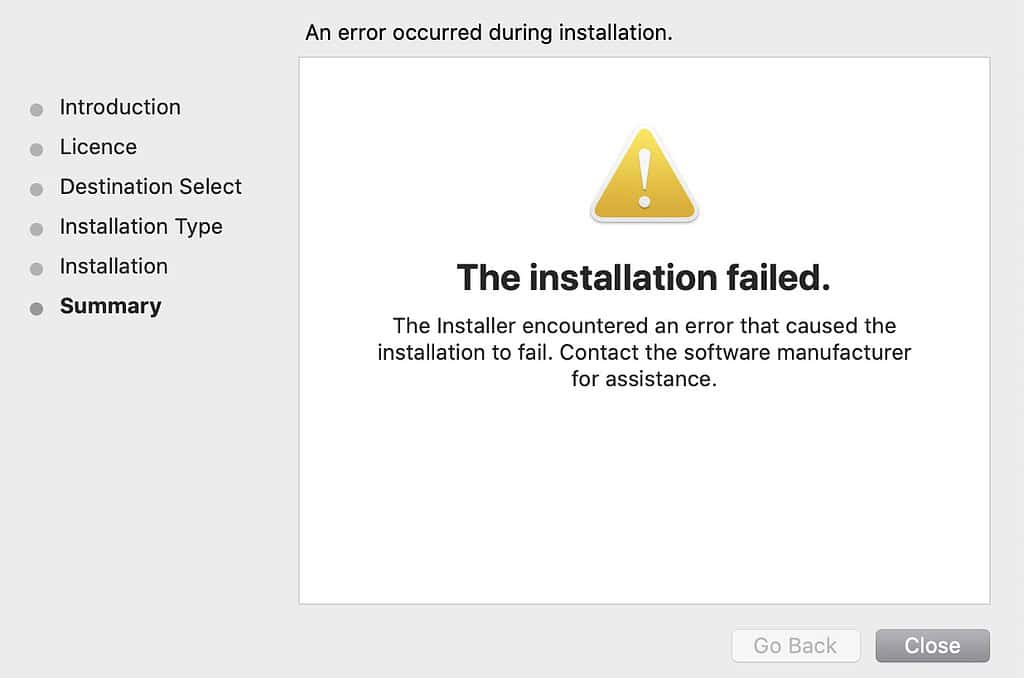
Task: Select the Introduction step label
Action: (x=120, y=107)
